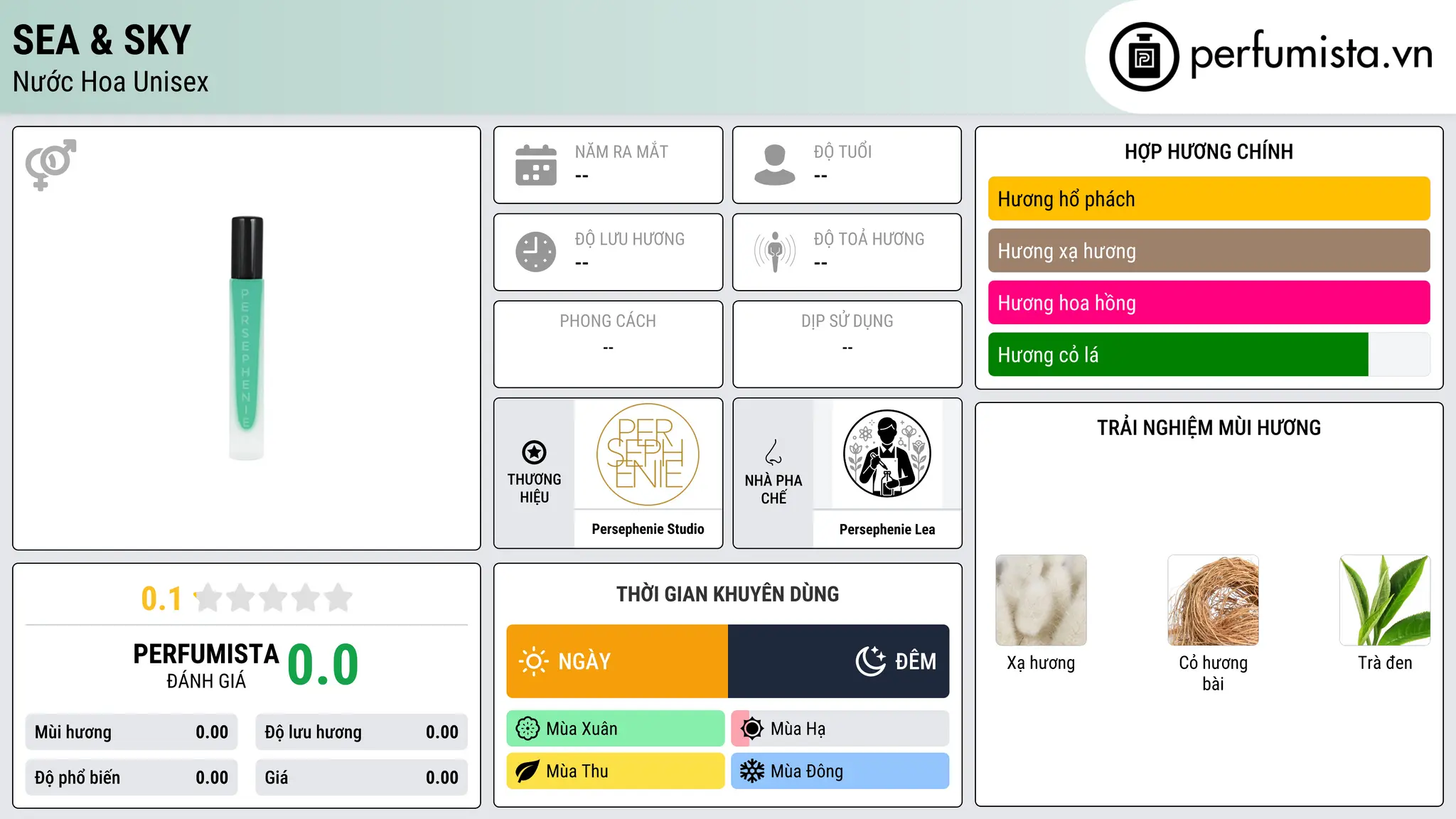Click the ĐỘ TUỔI label
This screenshot has width=1456, height=819.
pyautogui.click(x=842, y=152)
